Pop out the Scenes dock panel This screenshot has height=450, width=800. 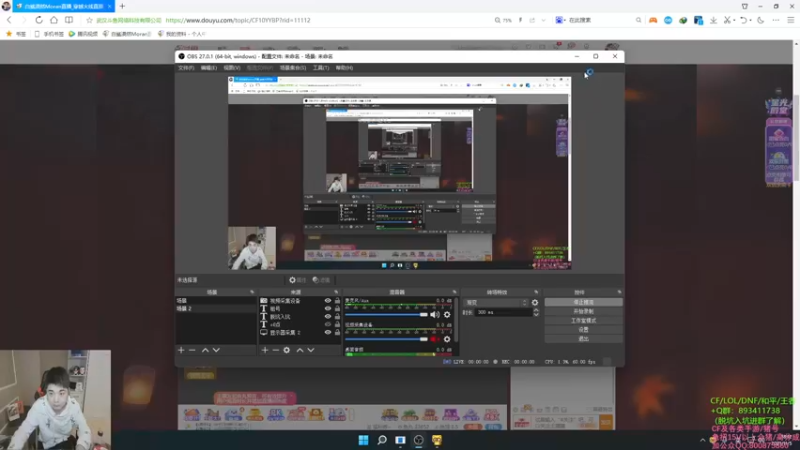click(252, 292)
